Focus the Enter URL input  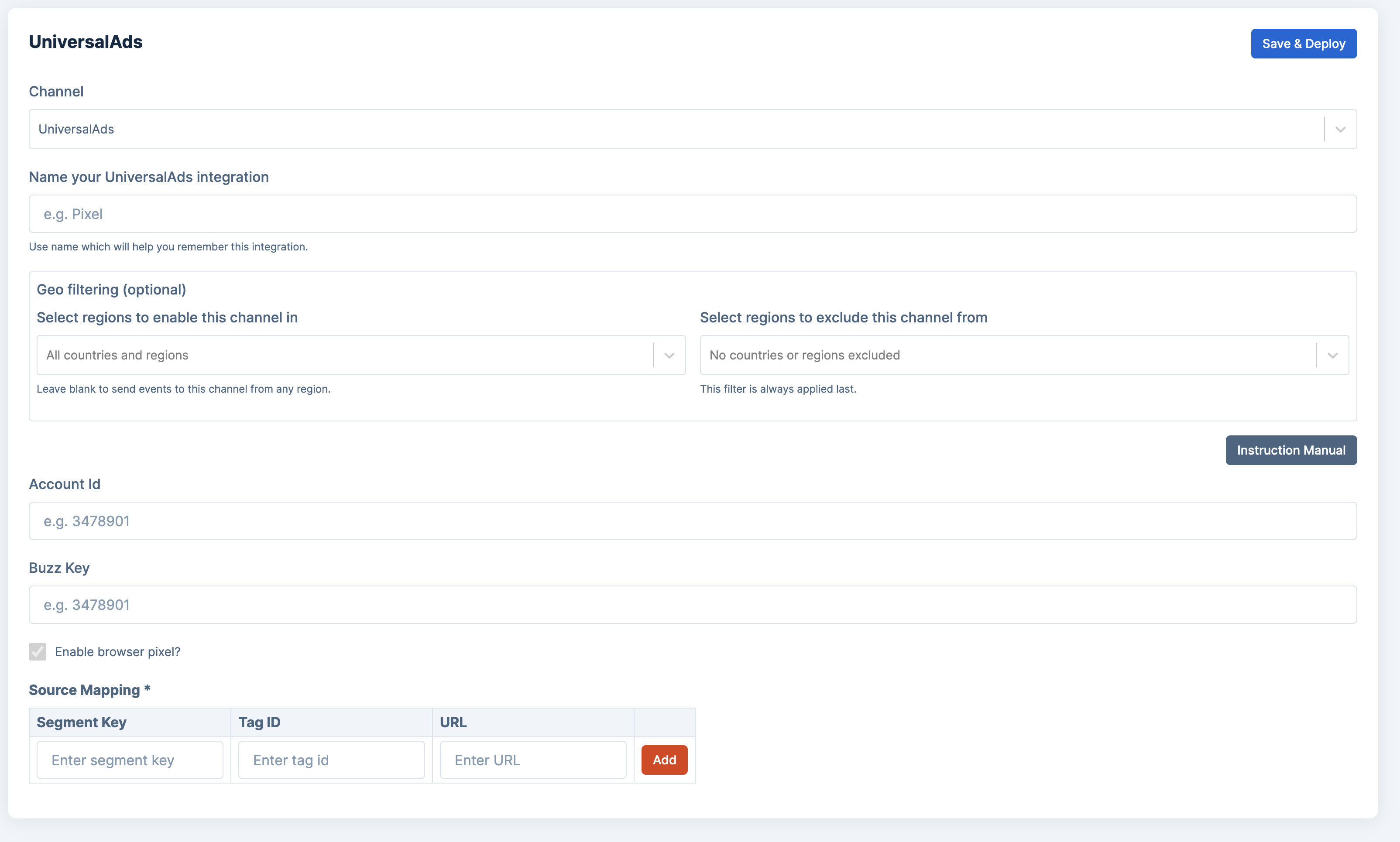pos(533,760)
